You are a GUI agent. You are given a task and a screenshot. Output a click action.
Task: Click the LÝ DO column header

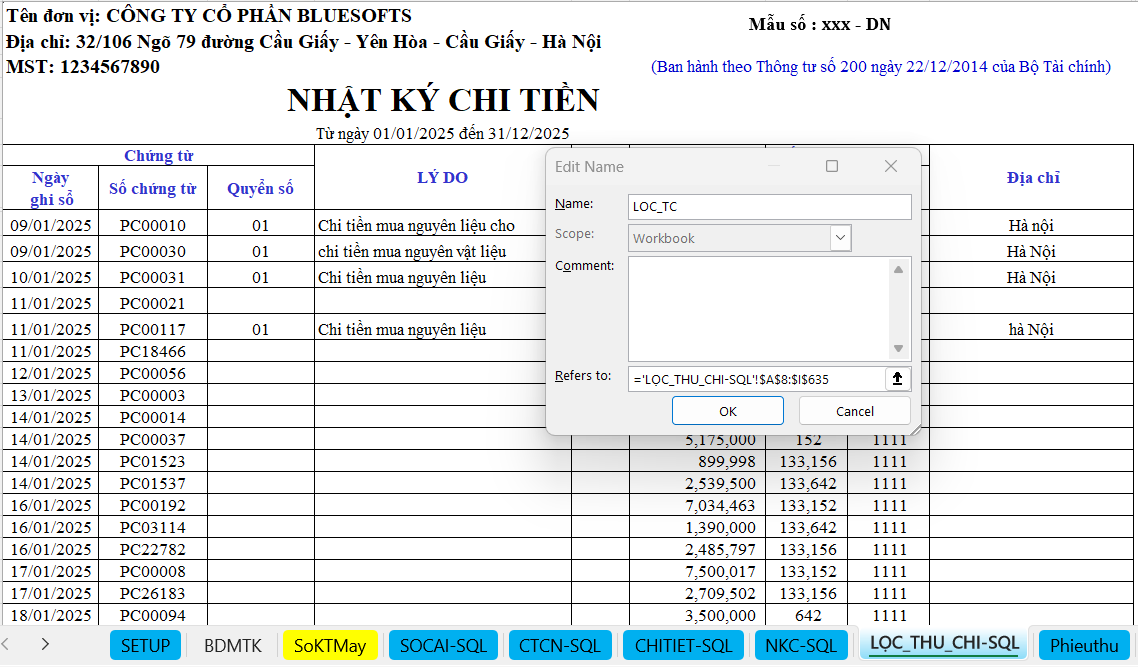(x=442, y=178)
